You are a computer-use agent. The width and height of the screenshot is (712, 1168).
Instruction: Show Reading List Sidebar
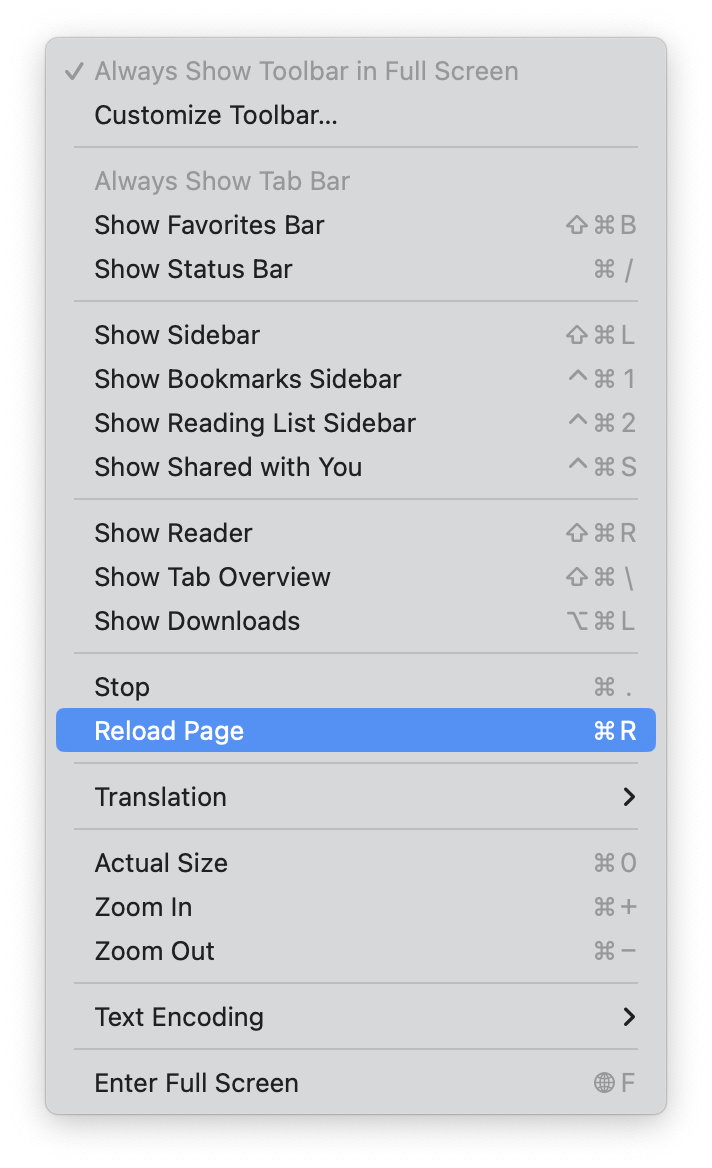click(255, 424)
